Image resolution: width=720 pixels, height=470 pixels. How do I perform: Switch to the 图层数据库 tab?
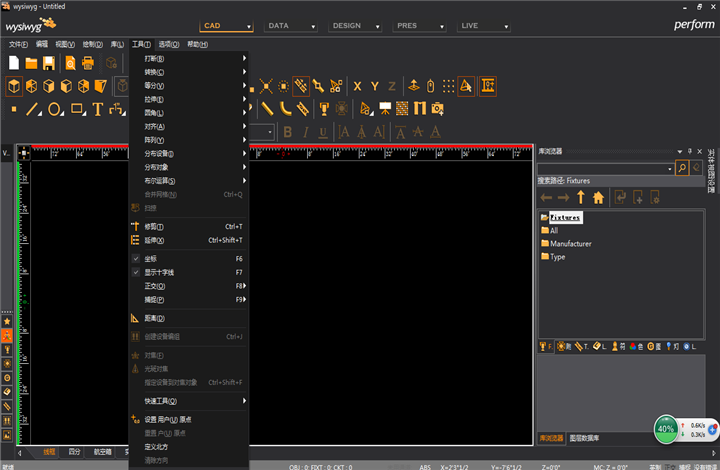pyautogui.click(x=584, y=438)
